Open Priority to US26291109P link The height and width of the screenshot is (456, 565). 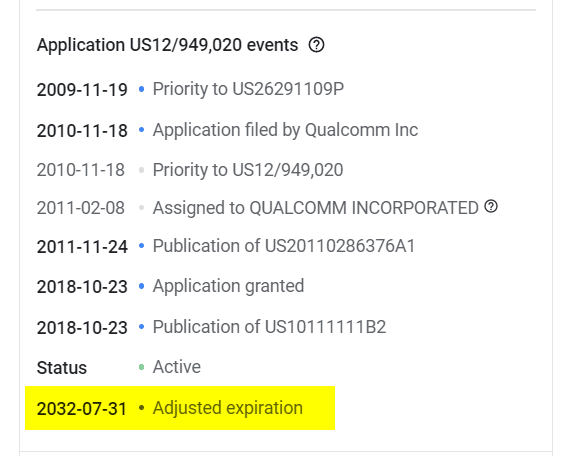[x=248, y=89]
